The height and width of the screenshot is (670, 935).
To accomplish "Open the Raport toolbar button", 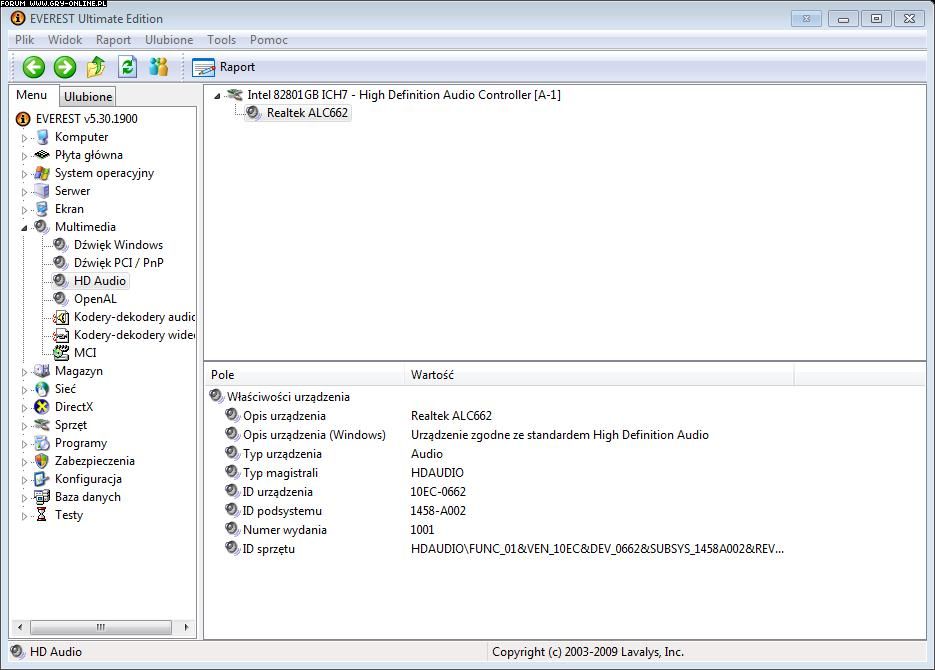I will pyautogui.click(x=224, y=67).
